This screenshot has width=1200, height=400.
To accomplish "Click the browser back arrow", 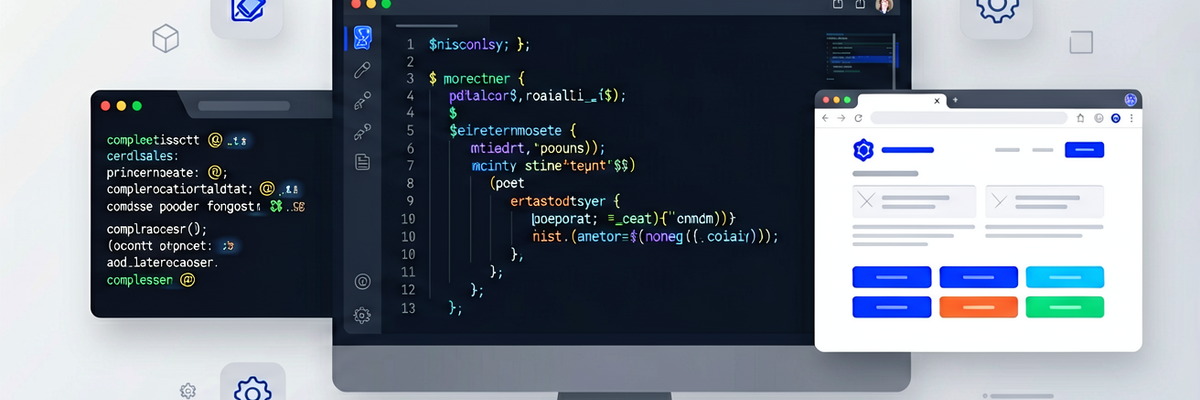I will click(826, 118).
